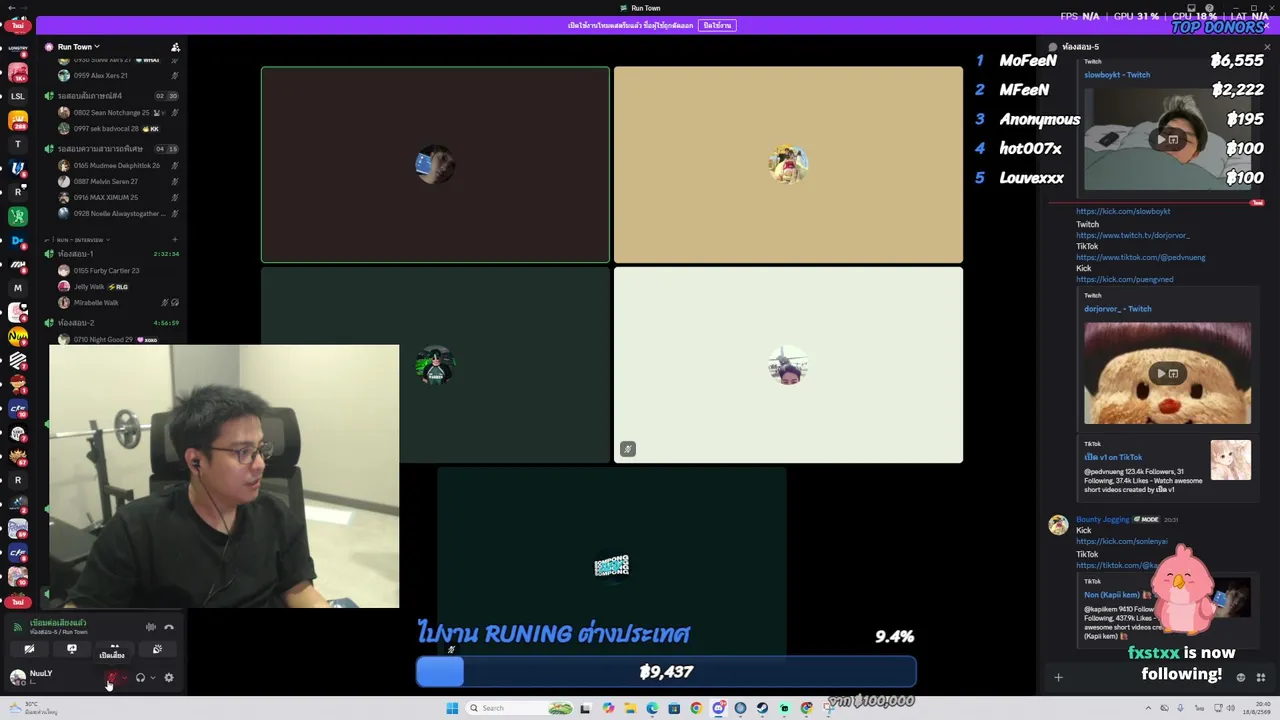Open the 'dorjorvor_ - Twitch' embed title

pyautogui.click(x=1118, y=309)
